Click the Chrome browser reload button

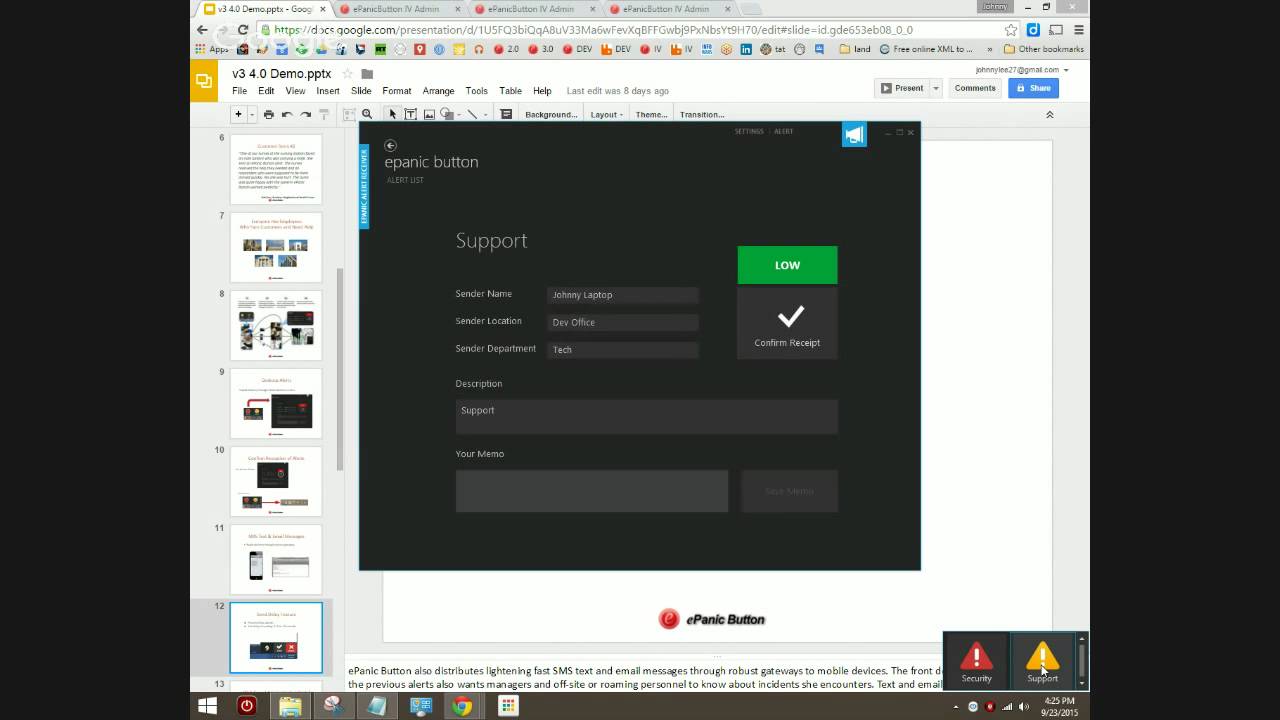point(243,30)
